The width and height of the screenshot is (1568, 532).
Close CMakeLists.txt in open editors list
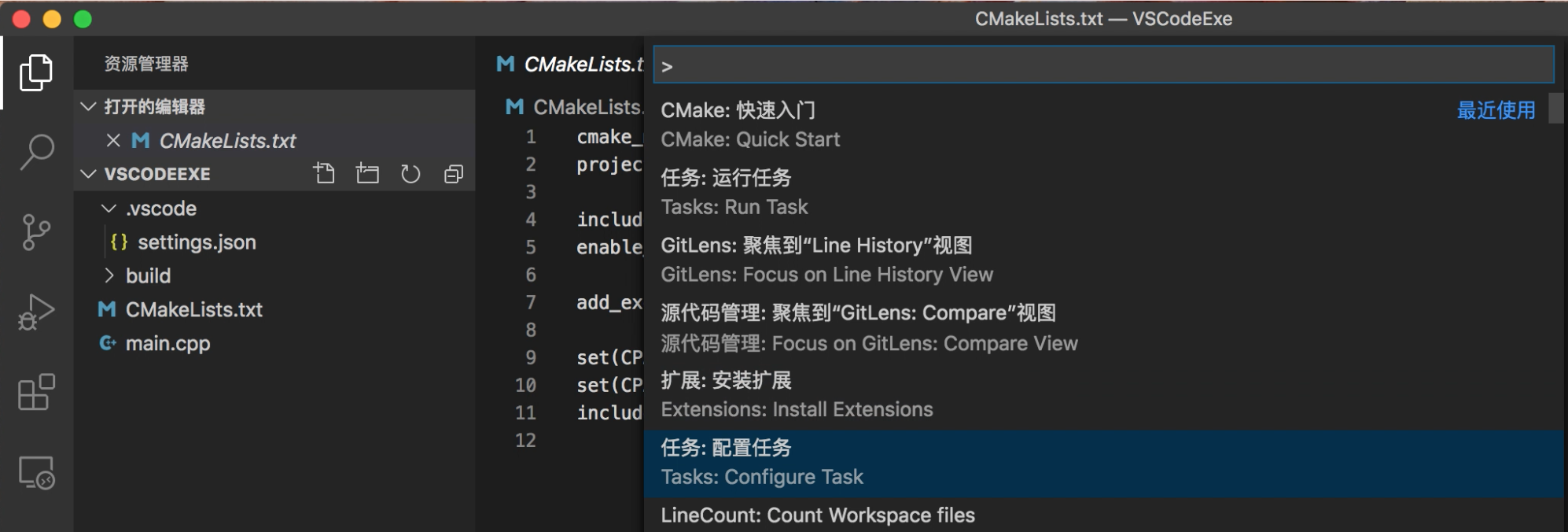pyautogui.click(x=113, y=140)
